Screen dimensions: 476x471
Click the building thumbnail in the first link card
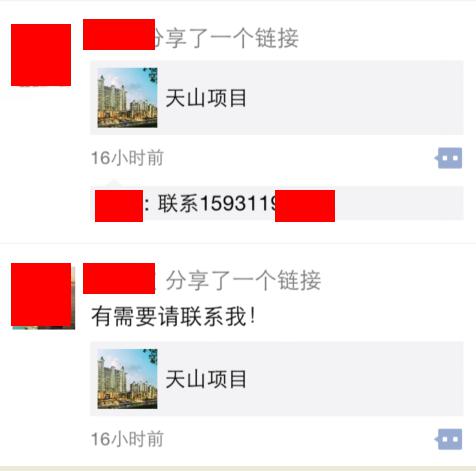click(x=127, y=98)
